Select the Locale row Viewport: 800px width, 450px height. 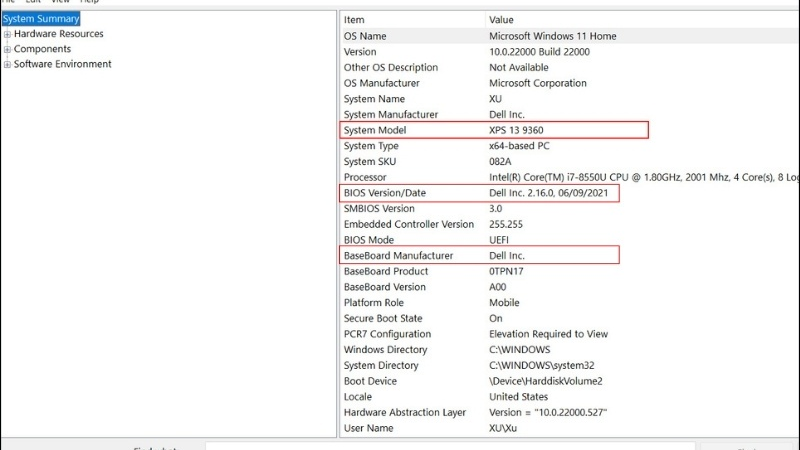point(570,397)
